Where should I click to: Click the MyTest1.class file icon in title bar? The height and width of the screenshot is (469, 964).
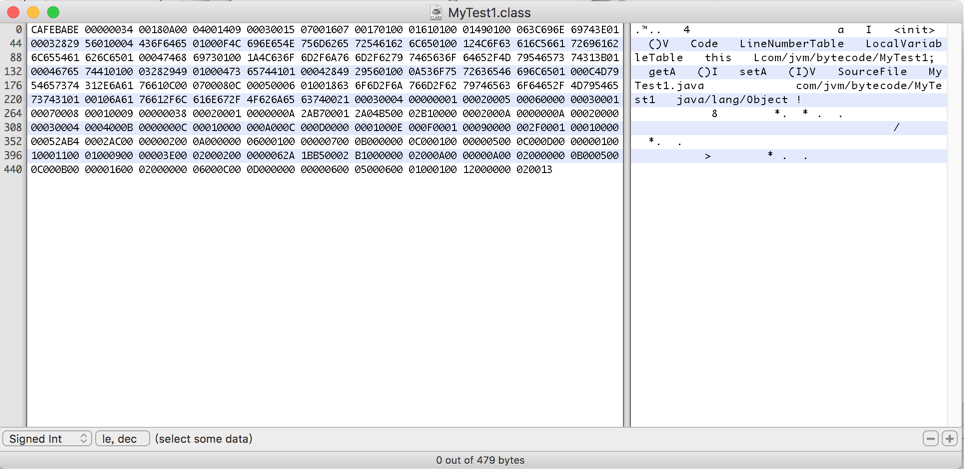point(436,12)
